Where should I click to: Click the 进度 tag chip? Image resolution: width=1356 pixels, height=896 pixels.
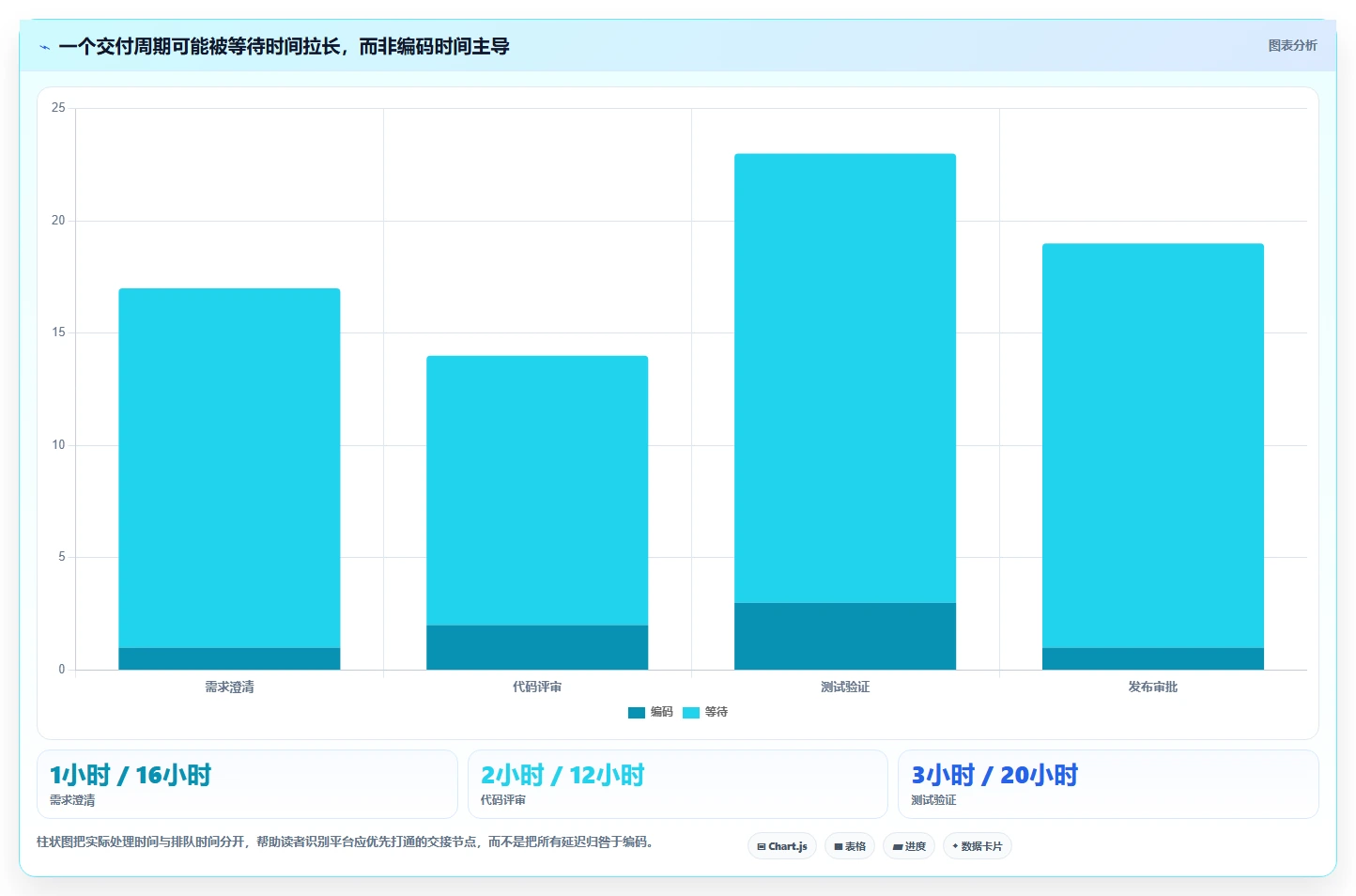coord(909,846)
